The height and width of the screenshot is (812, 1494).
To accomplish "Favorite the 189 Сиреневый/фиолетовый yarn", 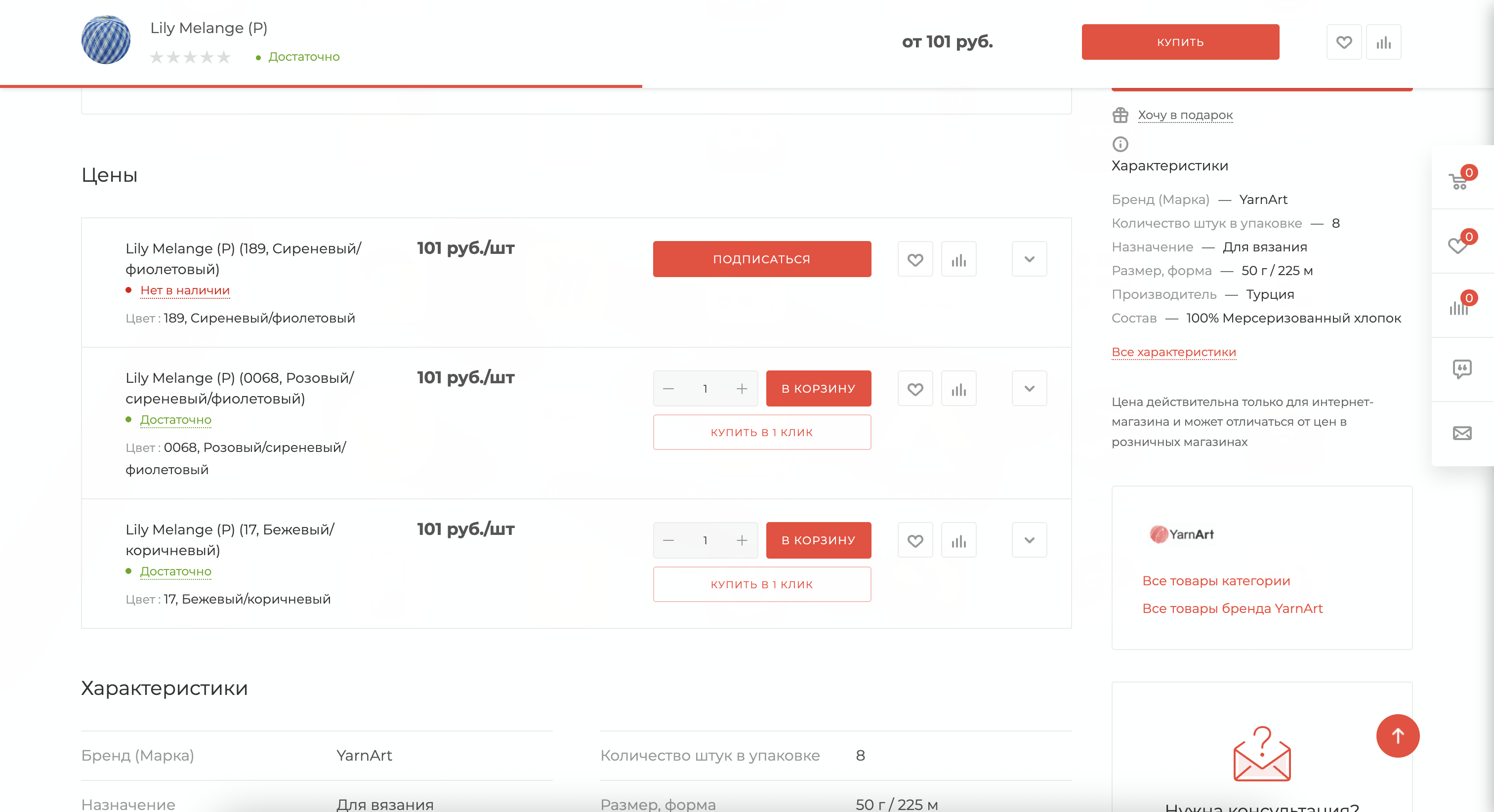I will click(x=915, y=259).
